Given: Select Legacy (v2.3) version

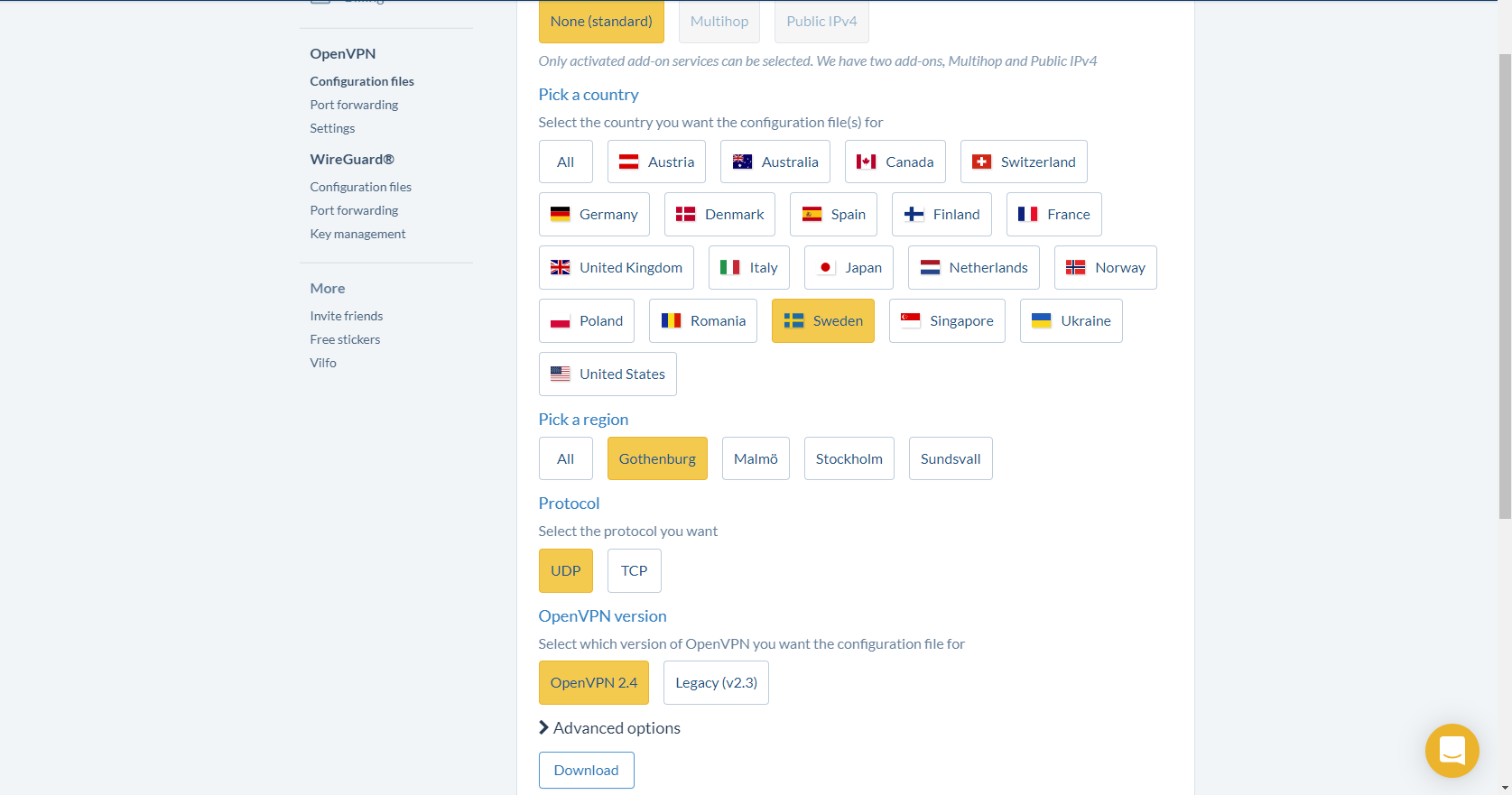Looking at the screenshot, I should [x=716, y=682].
